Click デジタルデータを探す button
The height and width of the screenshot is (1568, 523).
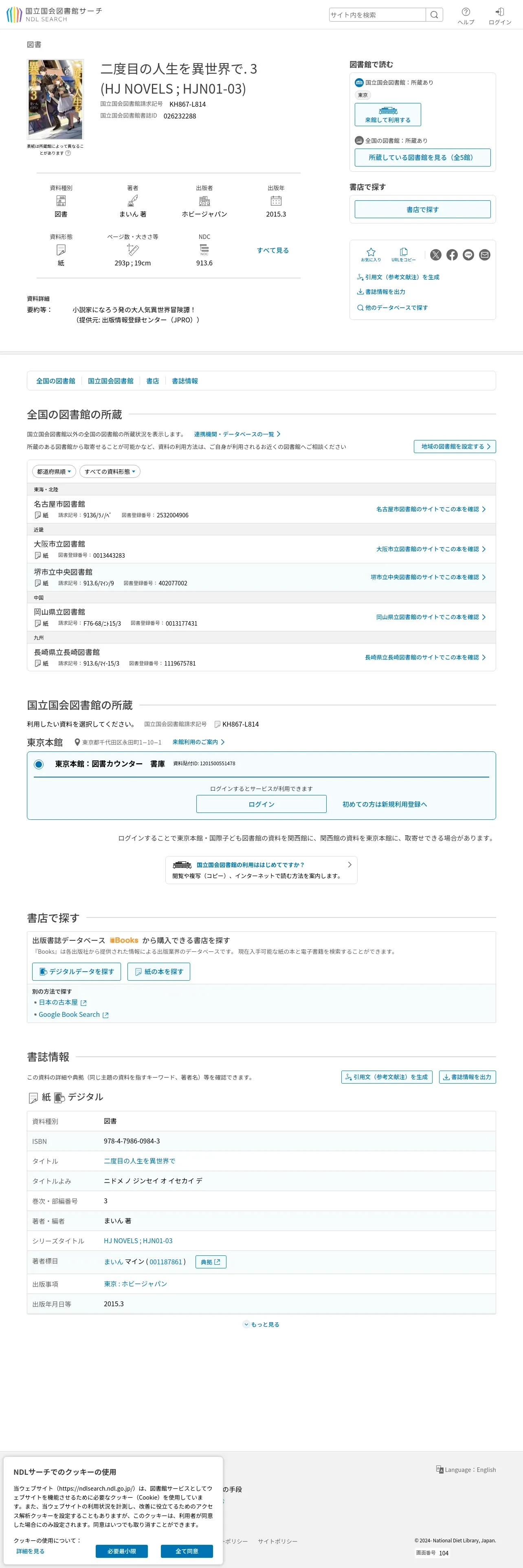pyautogui.click(x=77, y=972)
